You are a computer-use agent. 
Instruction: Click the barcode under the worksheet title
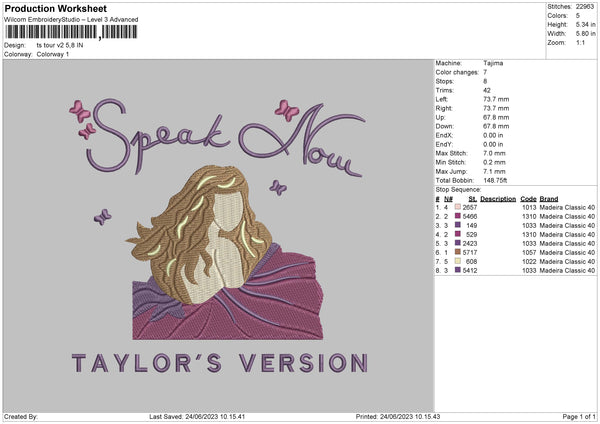point(70,32)
